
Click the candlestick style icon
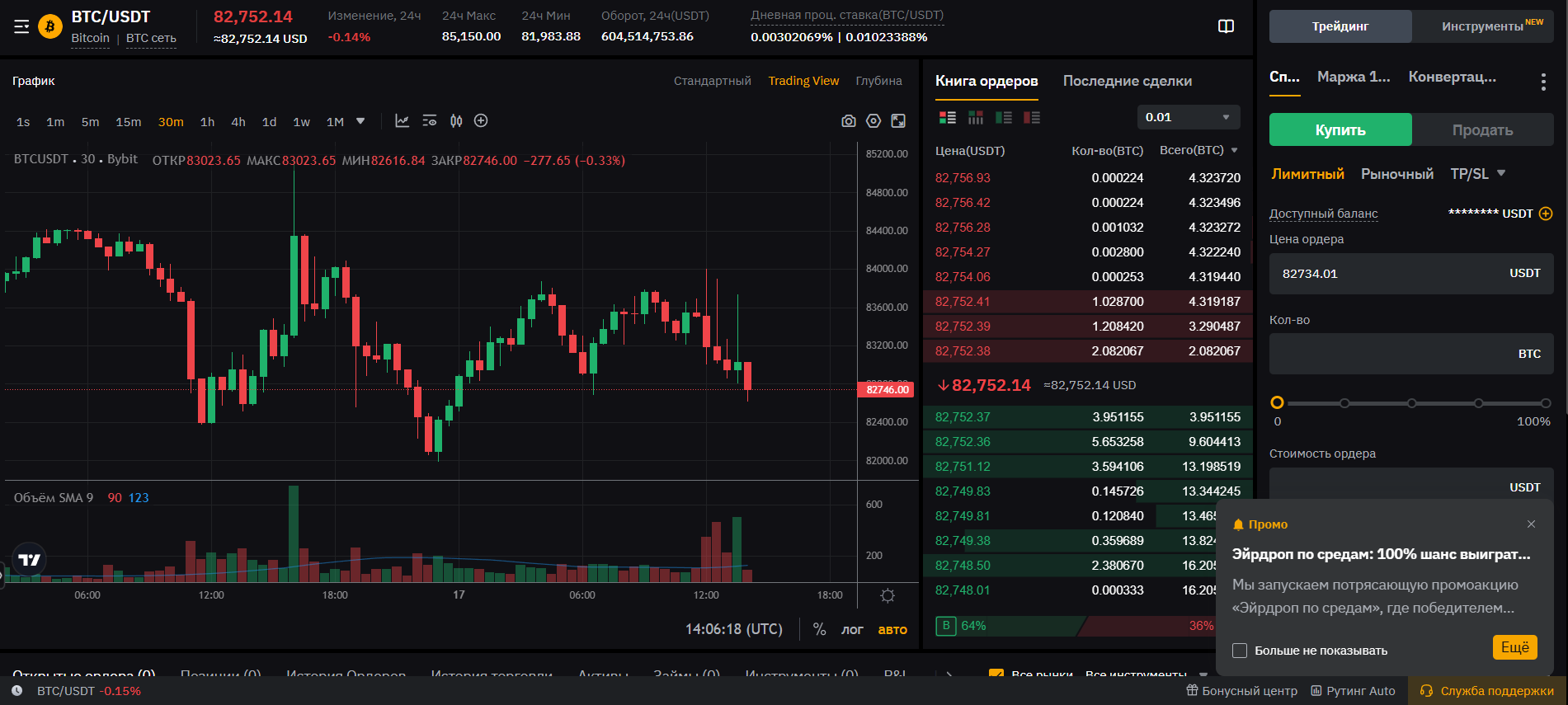[456, 121]
